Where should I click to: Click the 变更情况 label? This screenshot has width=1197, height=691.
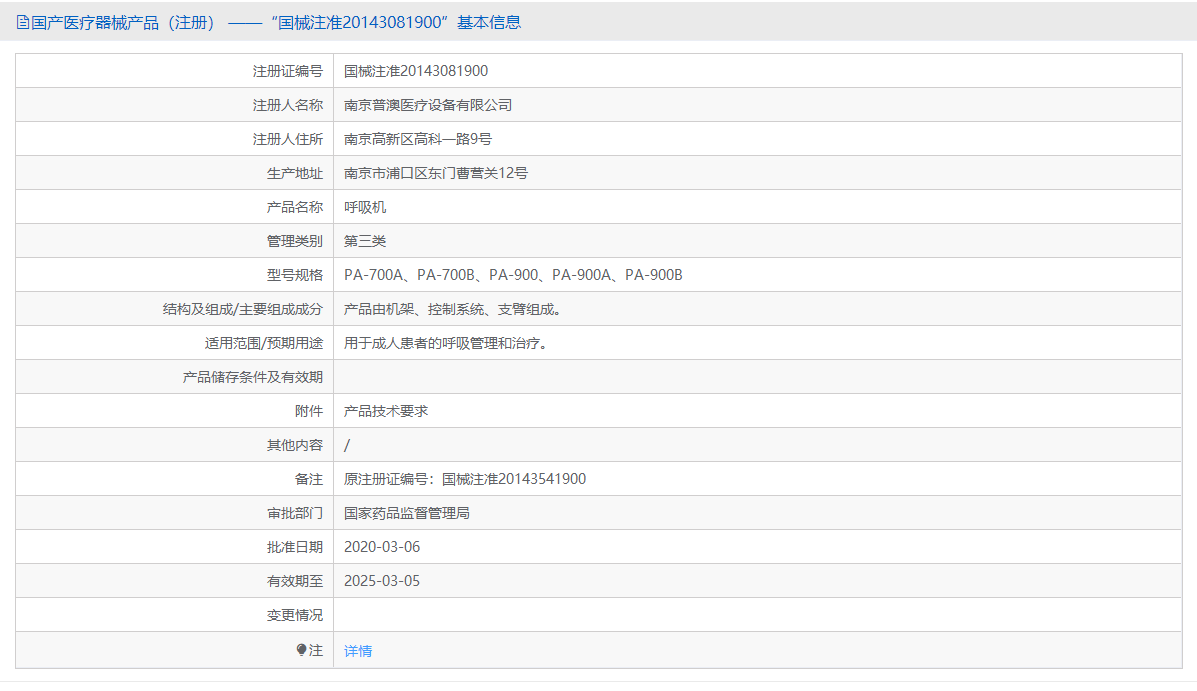click(x=295, y=615)
